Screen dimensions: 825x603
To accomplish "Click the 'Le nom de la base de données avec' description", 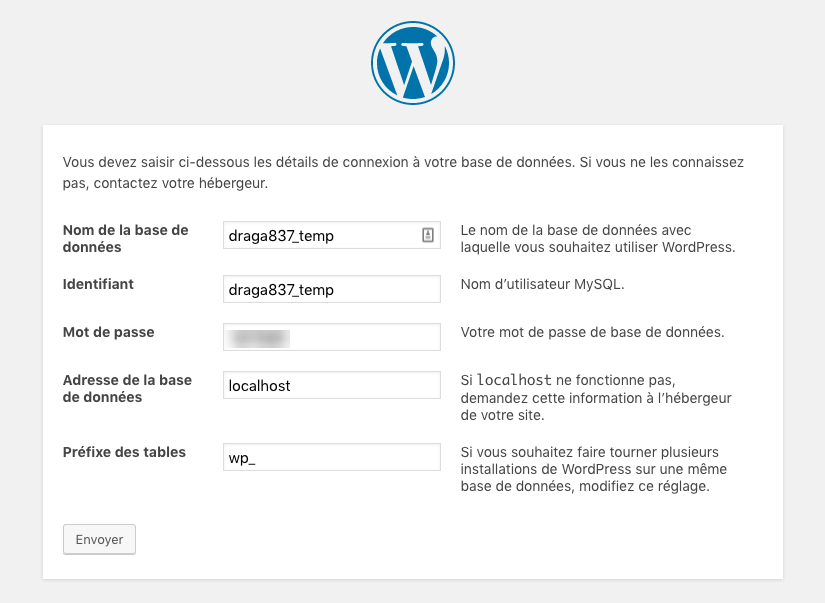I will click(x=598, y=238).
